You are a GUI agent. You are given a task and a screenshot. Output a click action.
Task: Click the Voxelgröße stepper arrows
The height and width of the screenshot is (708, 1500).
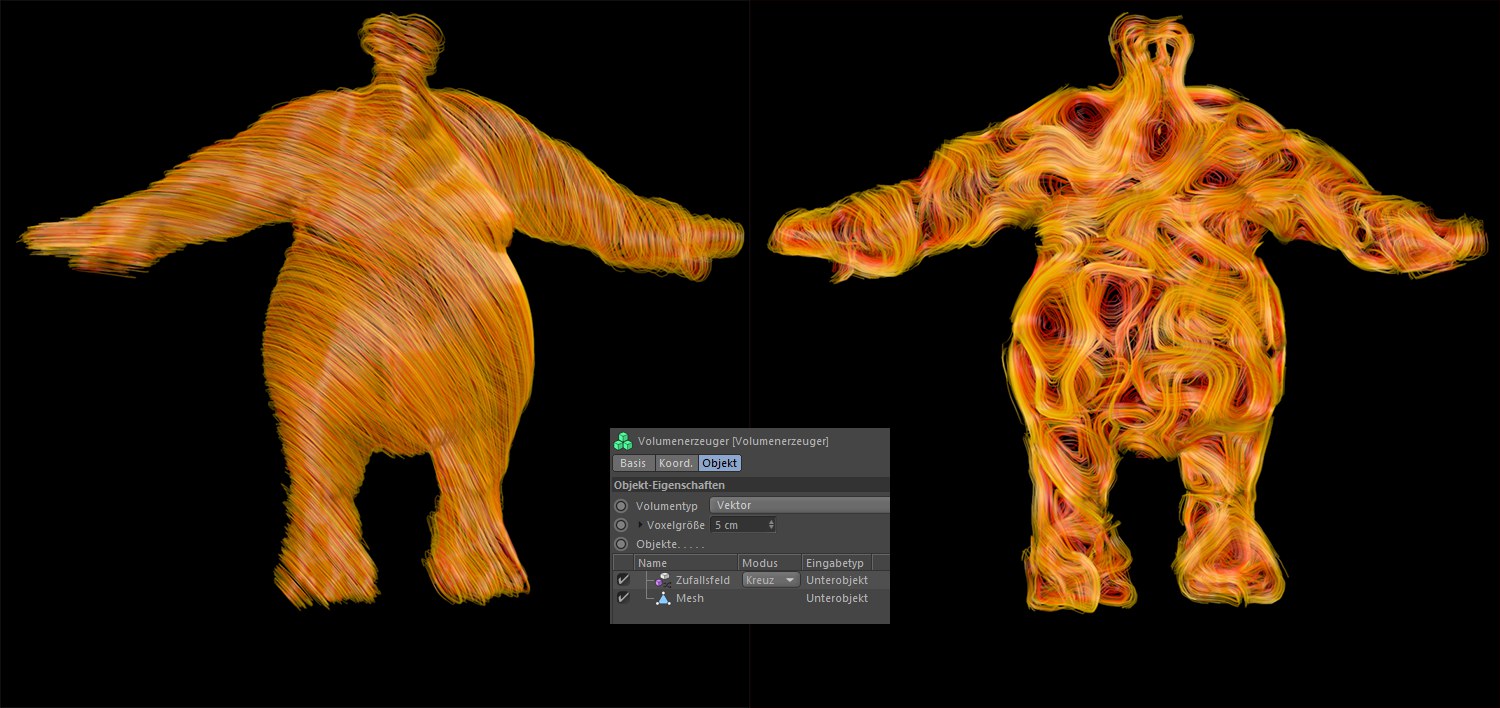click(771, 525)
